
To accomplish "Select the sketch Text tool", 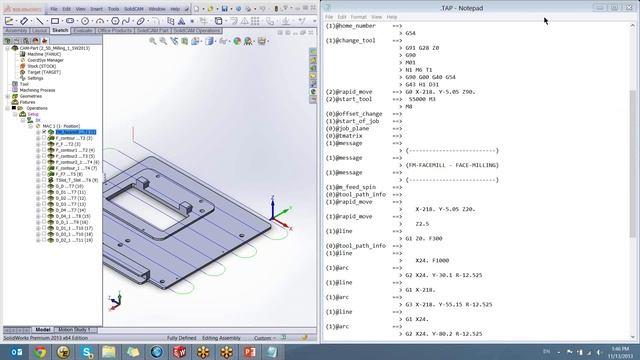I will [182, 21].
